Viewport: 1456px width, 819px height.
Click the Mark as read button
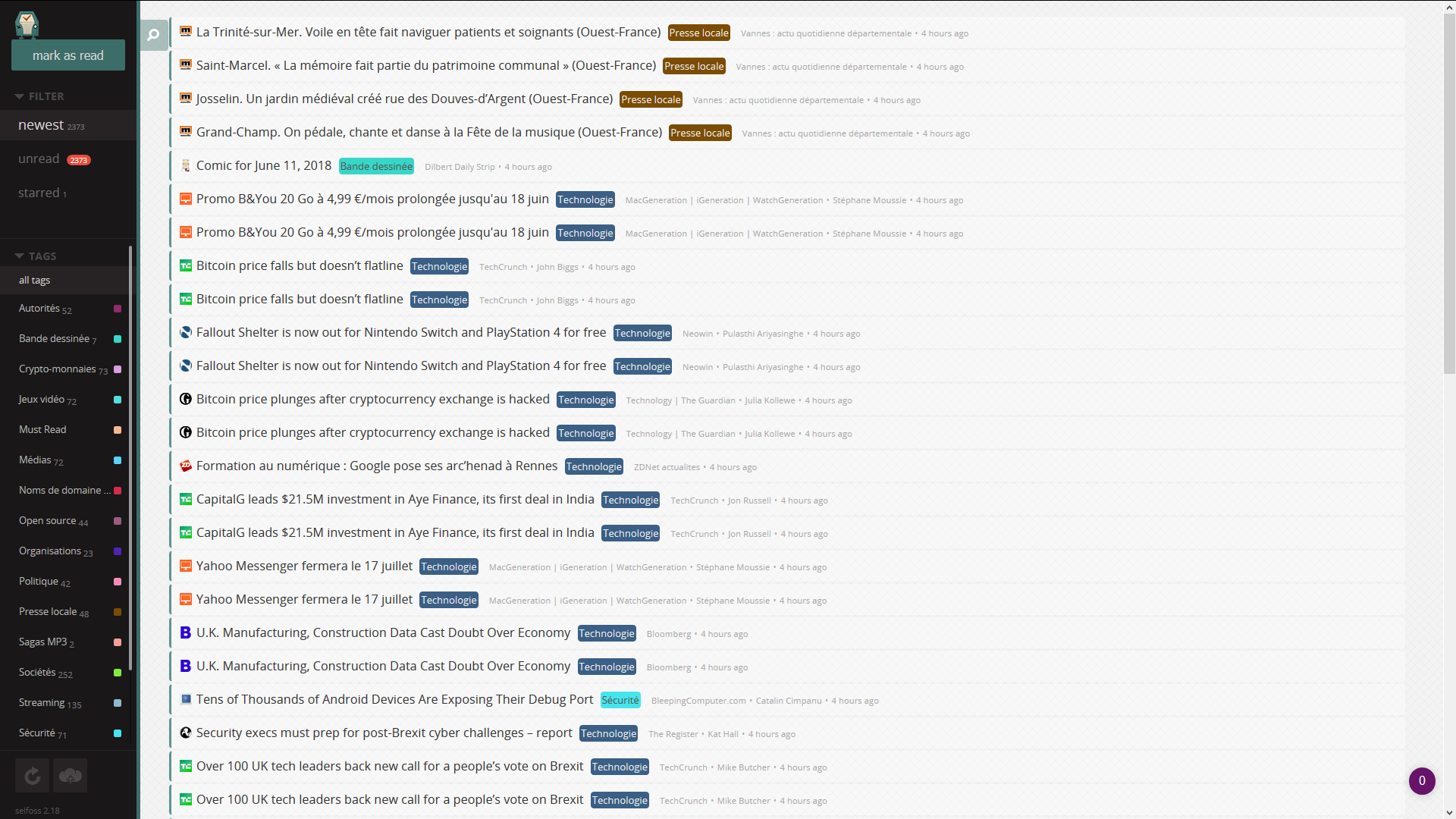[x=68, y=55]
